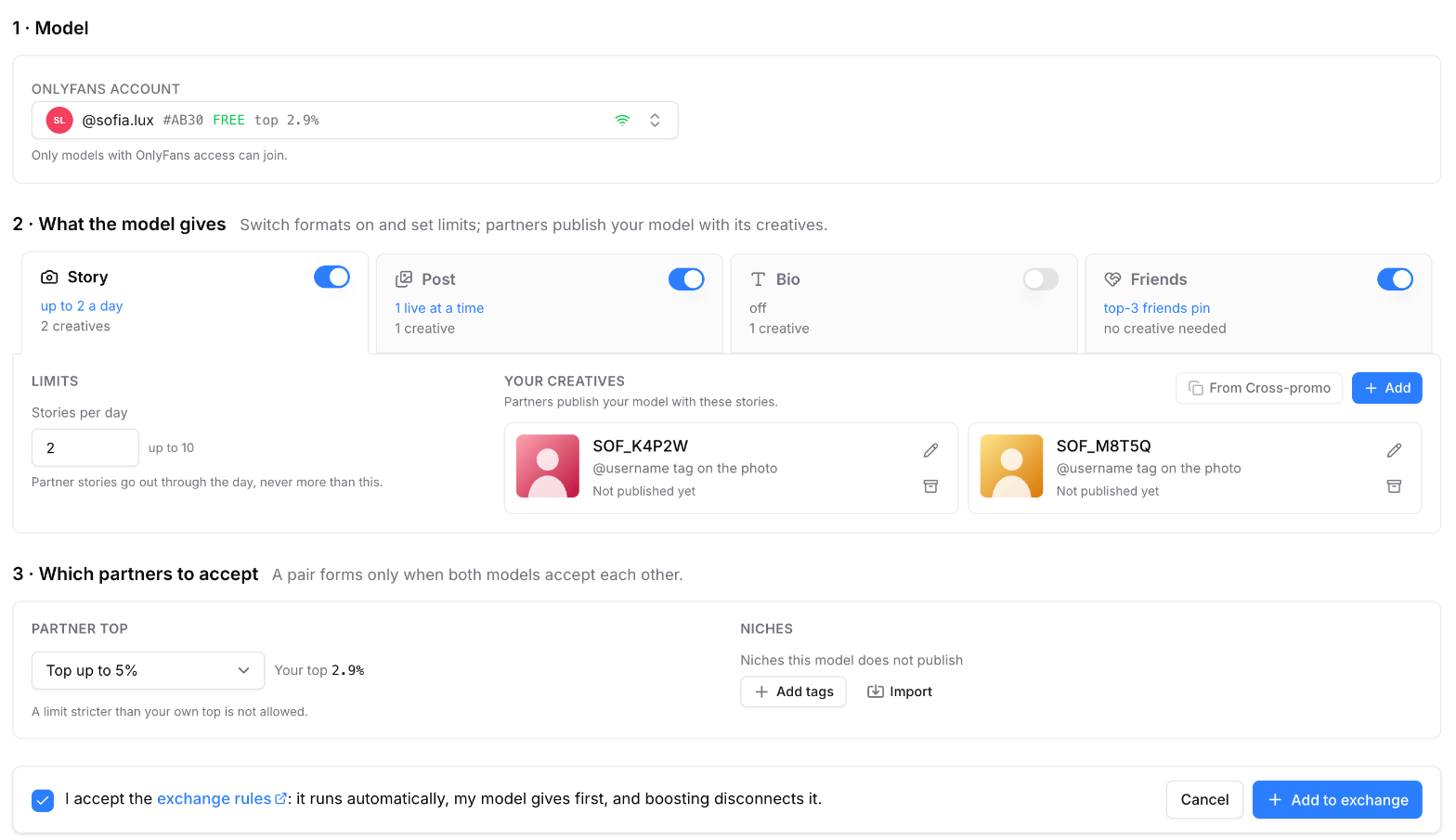Click the 'top-3 friends pin' text
The image size is (1456, 840).
[x=1157, y=308]
